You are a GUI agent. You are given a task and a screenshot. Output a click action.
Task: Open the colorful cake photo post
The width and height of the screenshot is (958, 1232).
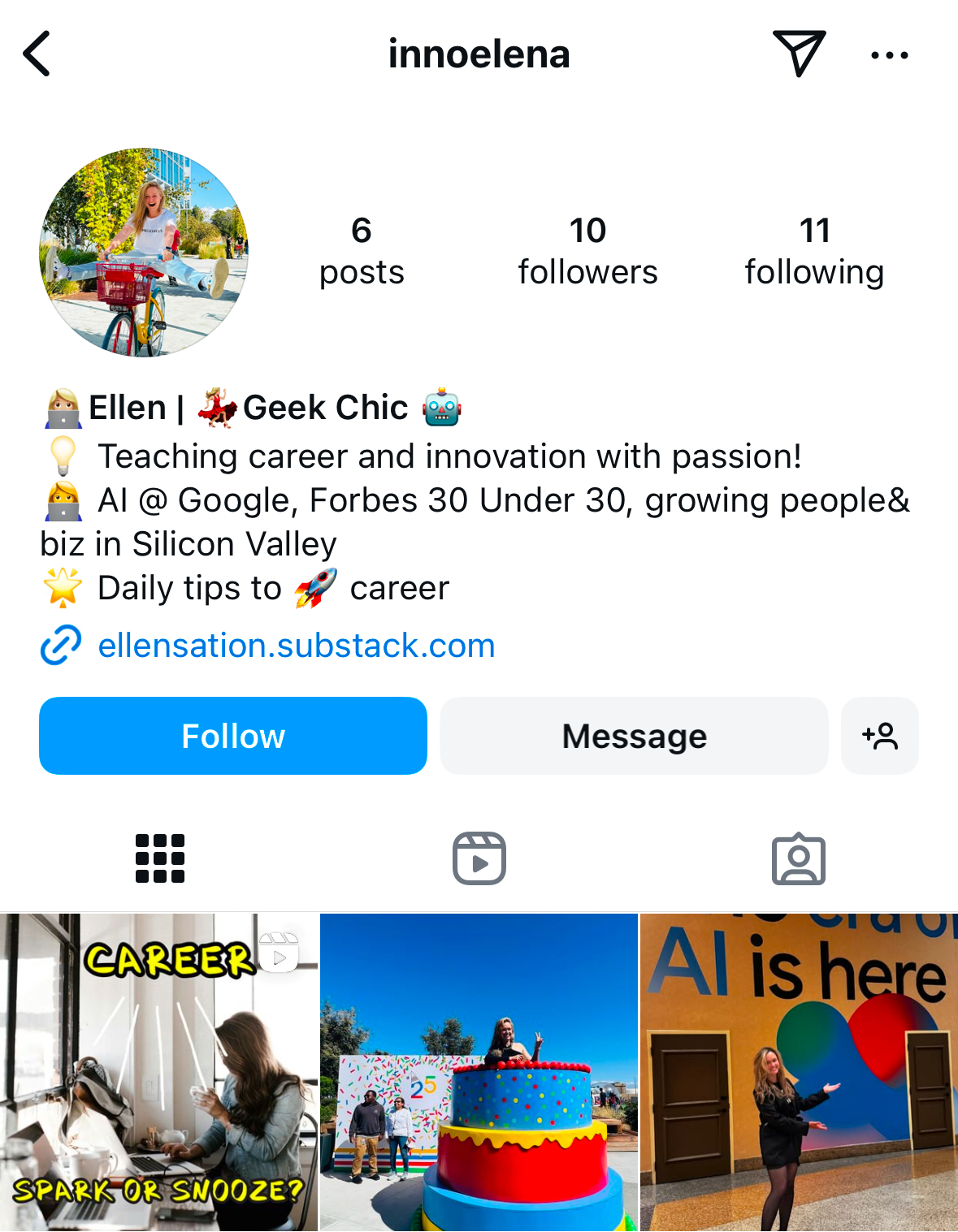point(479,1073)
